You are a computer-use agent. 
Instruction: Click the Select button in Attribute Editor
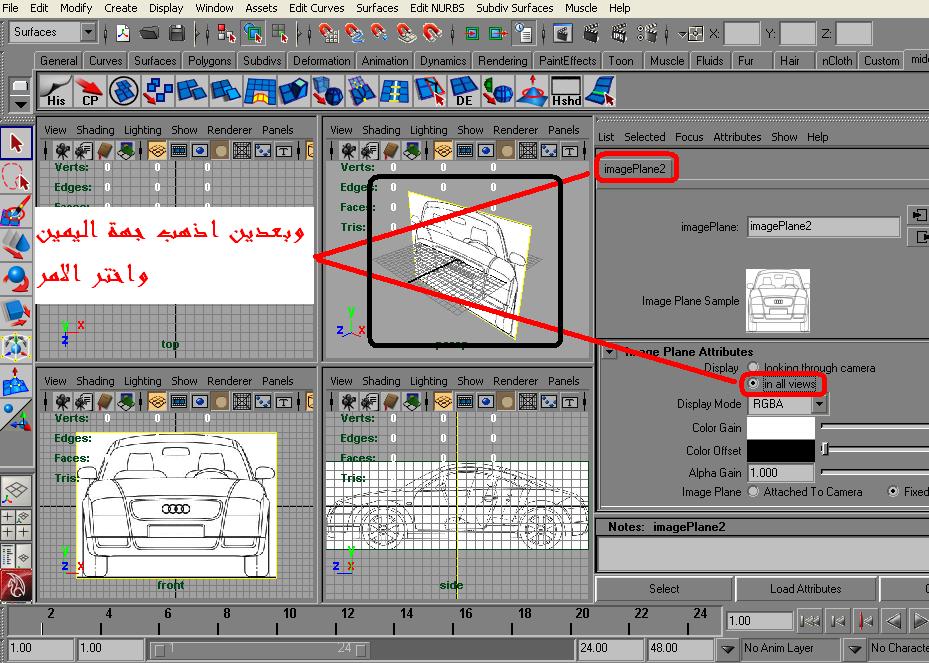664,589
